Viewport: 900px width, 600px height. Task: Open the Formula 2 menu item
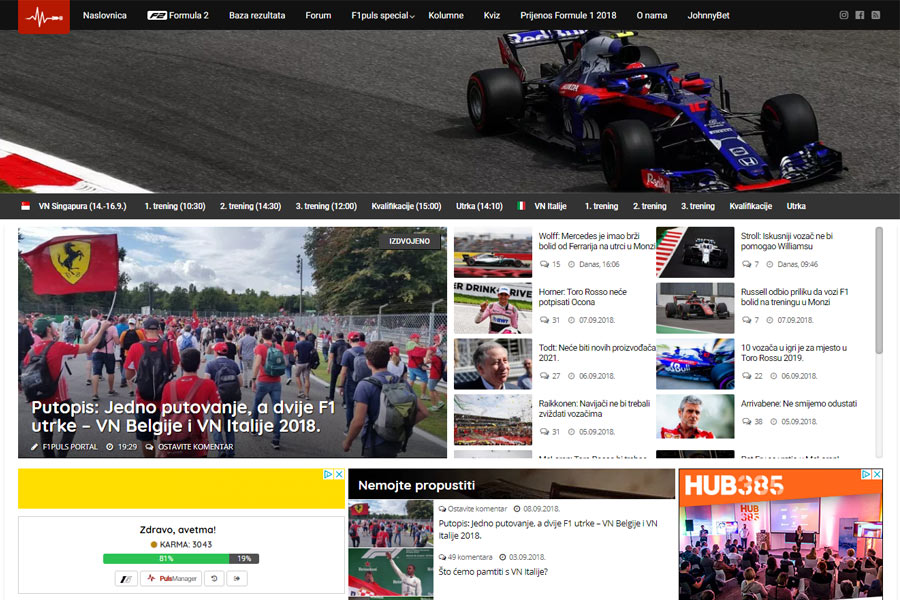(x=178, y=16)
